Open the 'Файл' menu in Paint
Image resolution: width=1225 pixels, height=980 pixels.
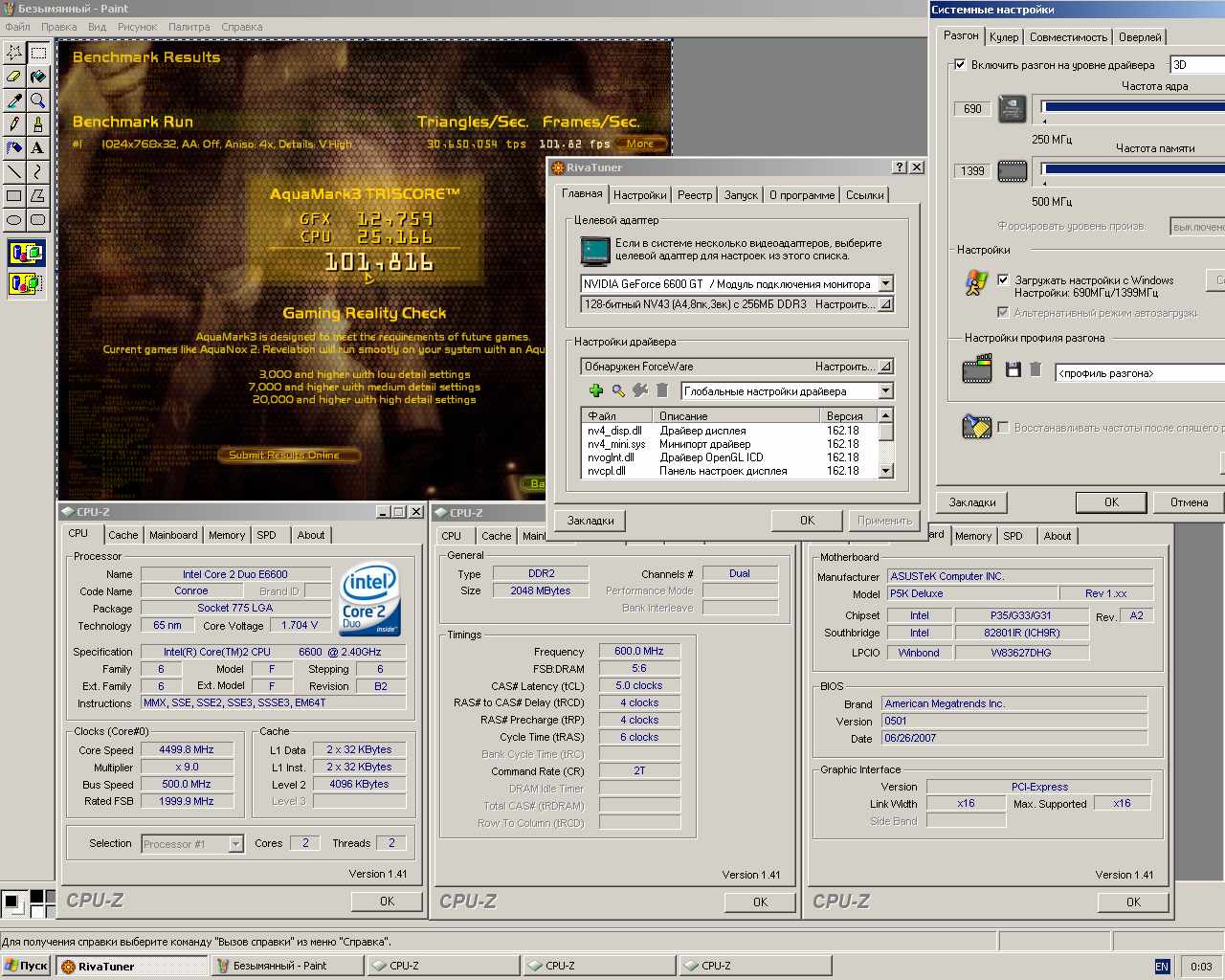click(x=17, y=27)
